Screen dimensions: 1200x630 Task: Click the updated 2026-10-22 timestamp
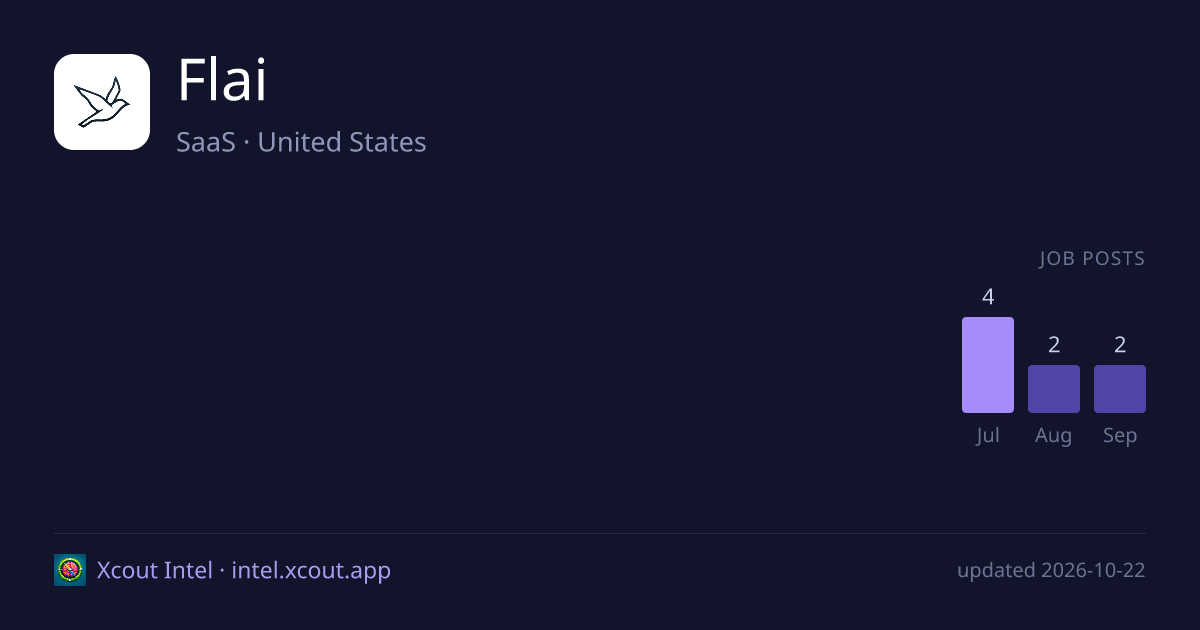tap(1051, 570)
